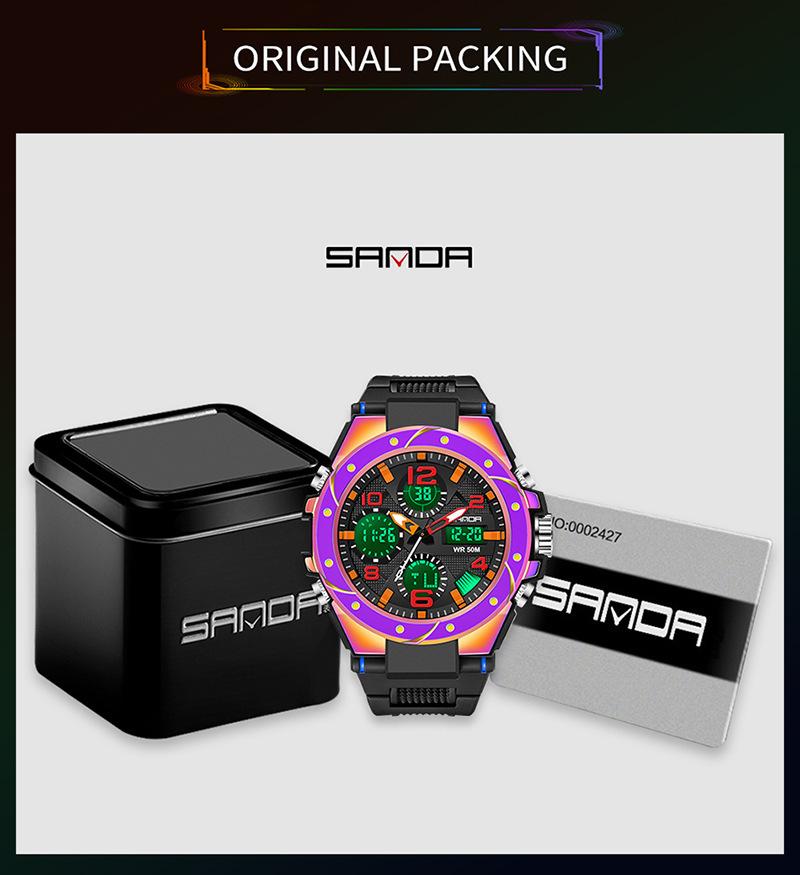Click the ORIGINAL PACKING banner title
800x875 pixels.
pyautogui.click(x=400, y=58)
